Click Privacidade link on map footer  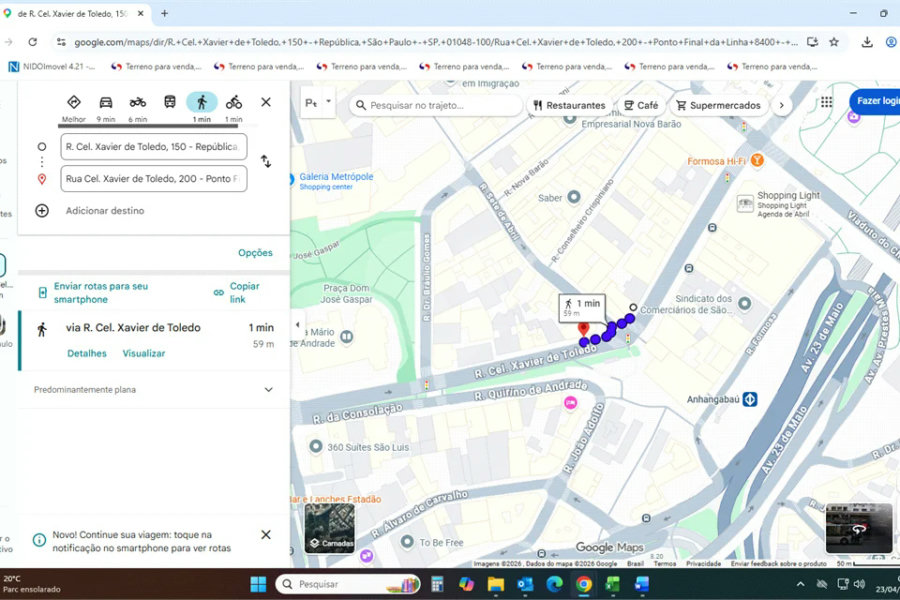pos(704,564)
